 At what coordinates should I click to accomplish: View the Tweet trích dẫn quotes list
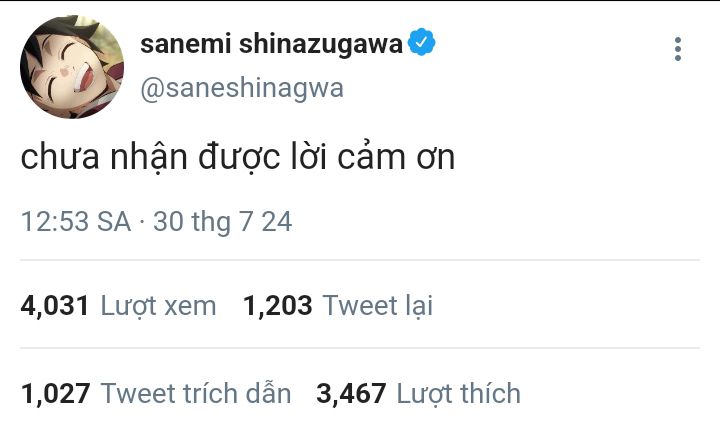click(196, 393)
